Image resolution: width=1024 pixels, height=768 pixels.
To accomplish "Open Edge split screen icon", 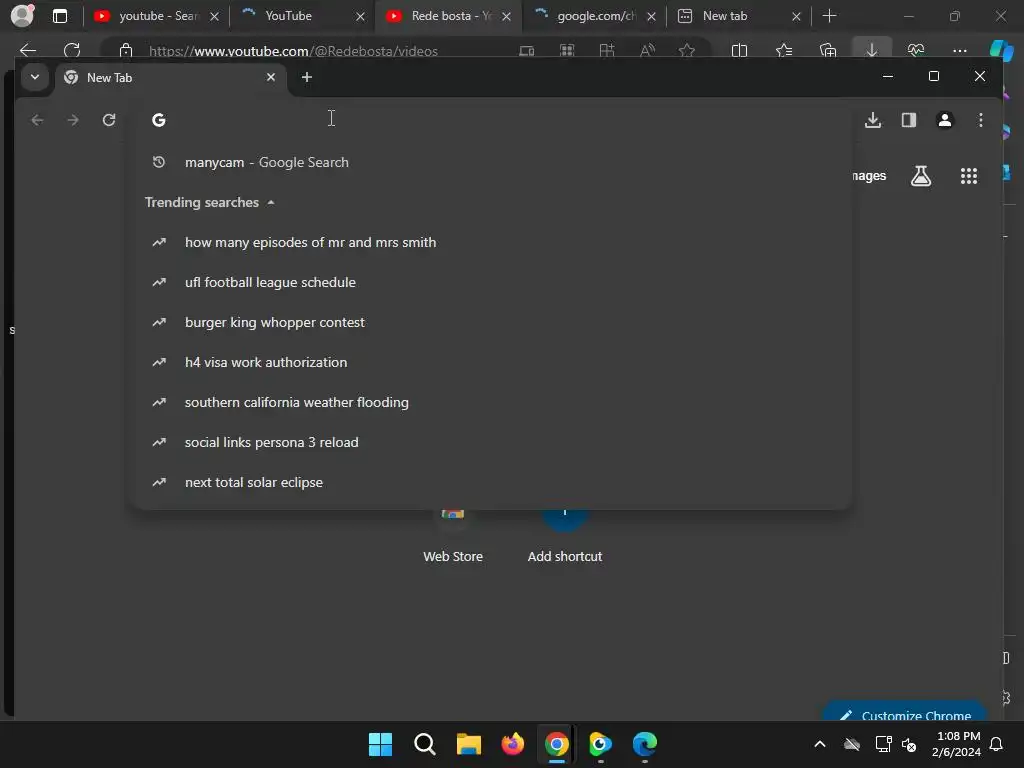I will [739, 50].
